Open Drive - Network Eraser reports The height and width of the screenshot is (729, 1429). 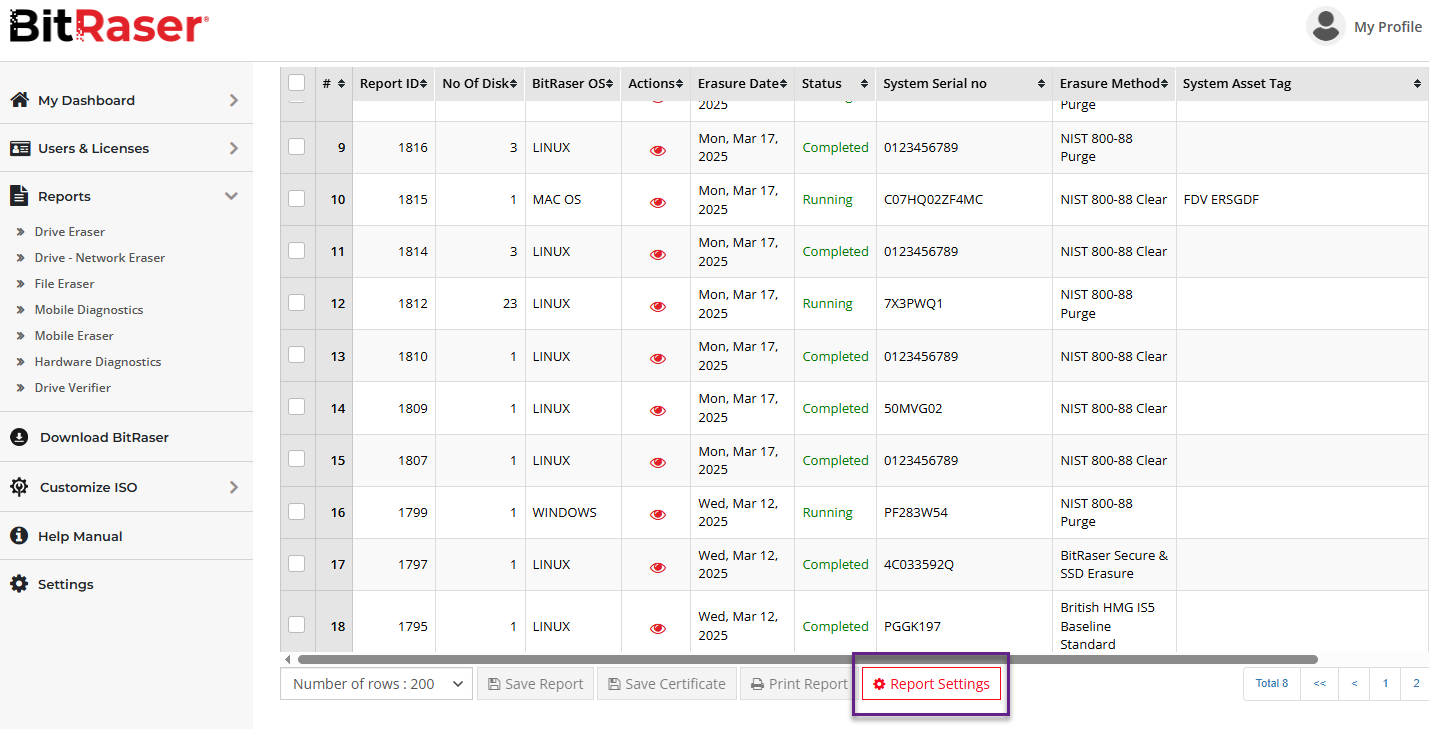100,258
